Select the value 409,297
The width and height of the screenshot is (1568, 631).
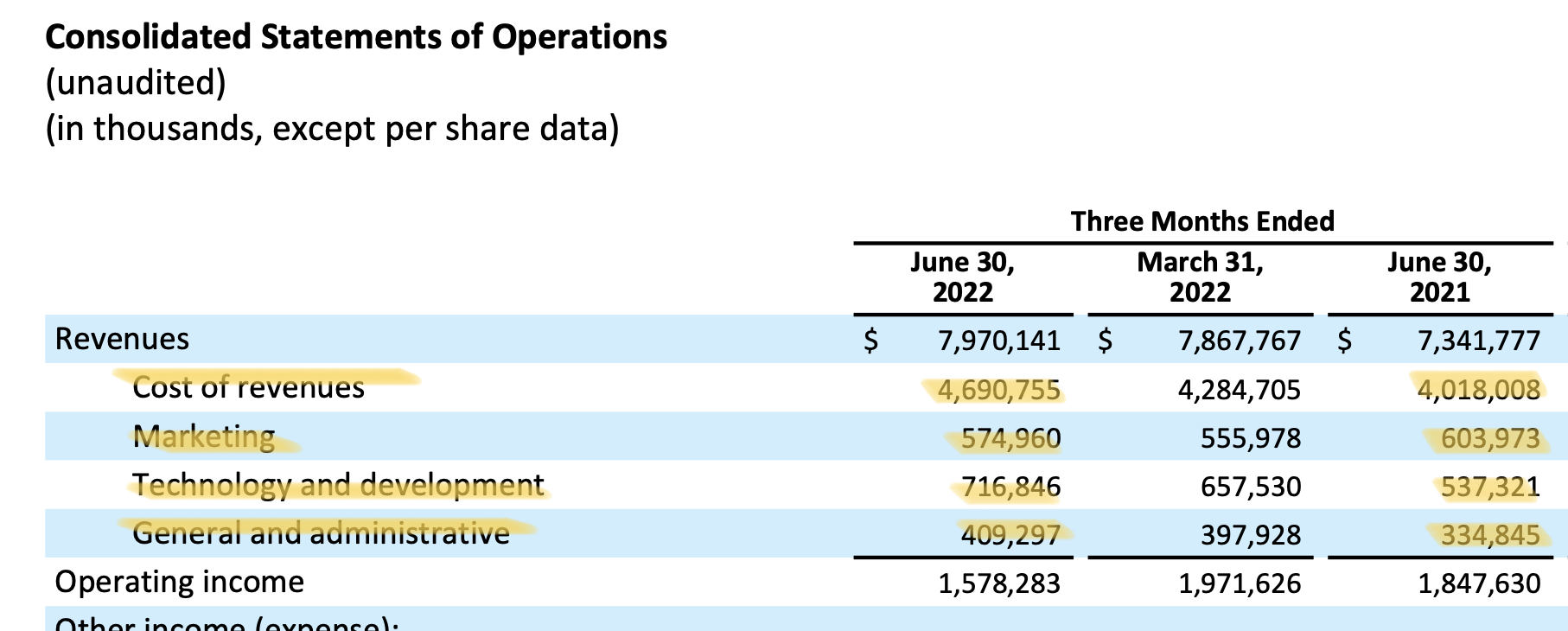point(1011,535)
